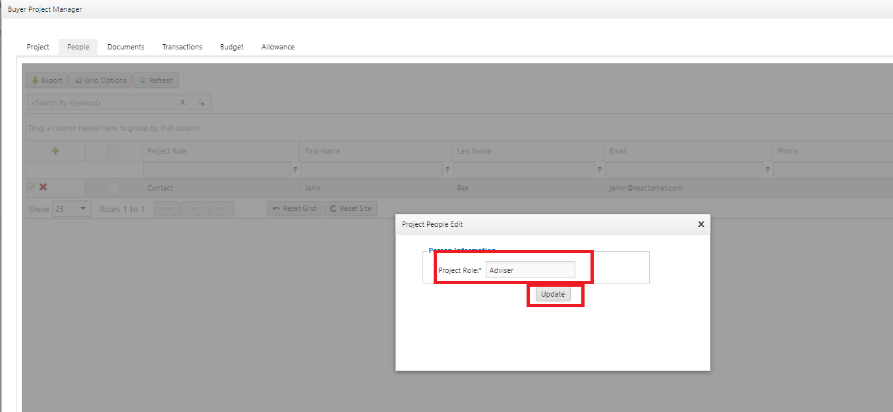The width and height of the screenshot is (893, 412).
Task: Click the Project Role input field
Action: click(530, 269)
